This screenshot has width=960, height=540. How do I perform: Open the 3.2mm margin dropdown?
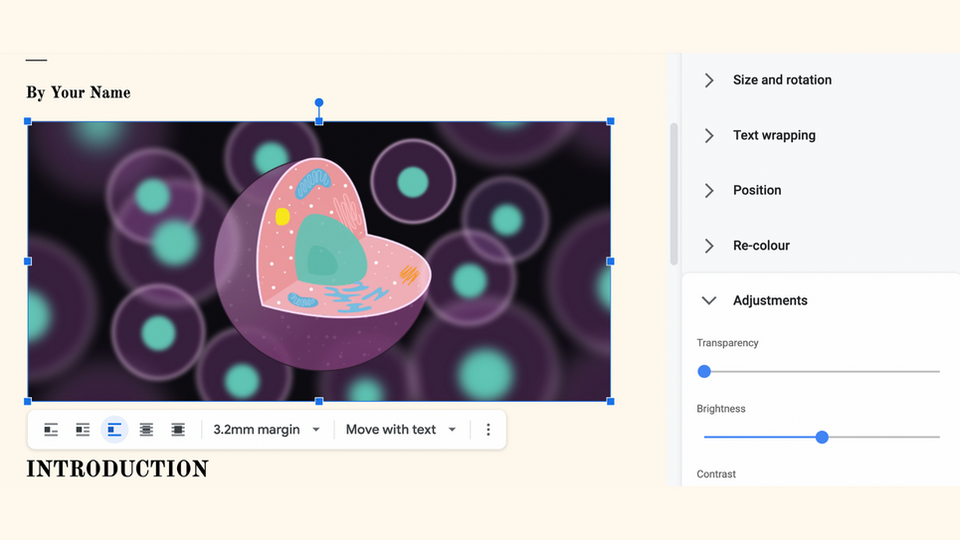[266, 430]
